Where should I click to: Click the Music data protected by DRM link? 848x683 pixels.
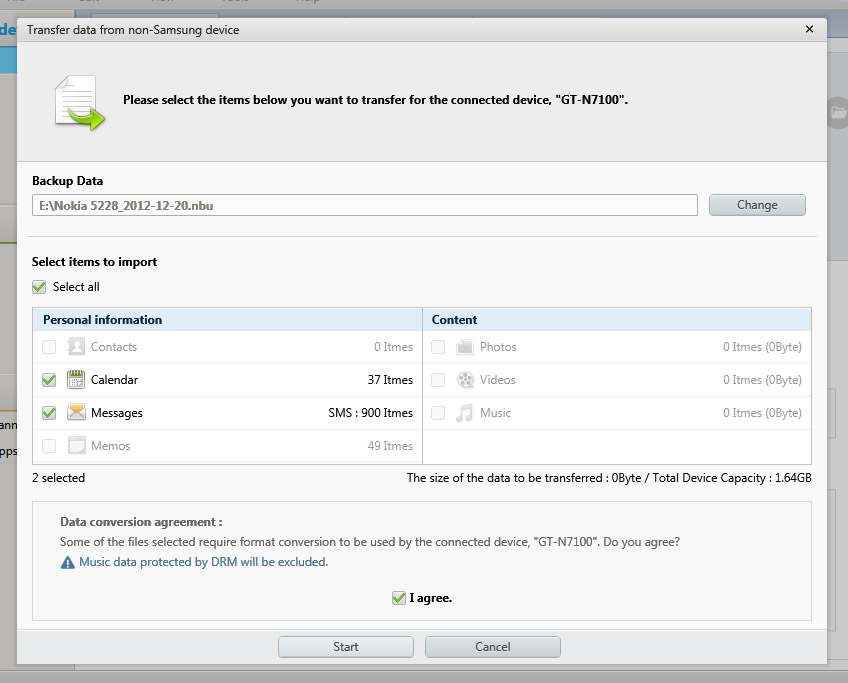tap(203, 562)
